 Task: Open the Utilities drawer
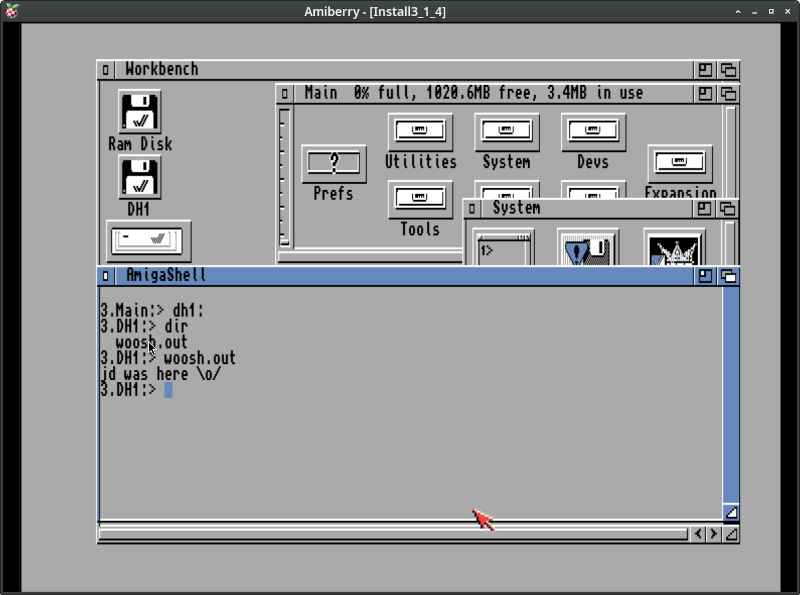(420, 132)
